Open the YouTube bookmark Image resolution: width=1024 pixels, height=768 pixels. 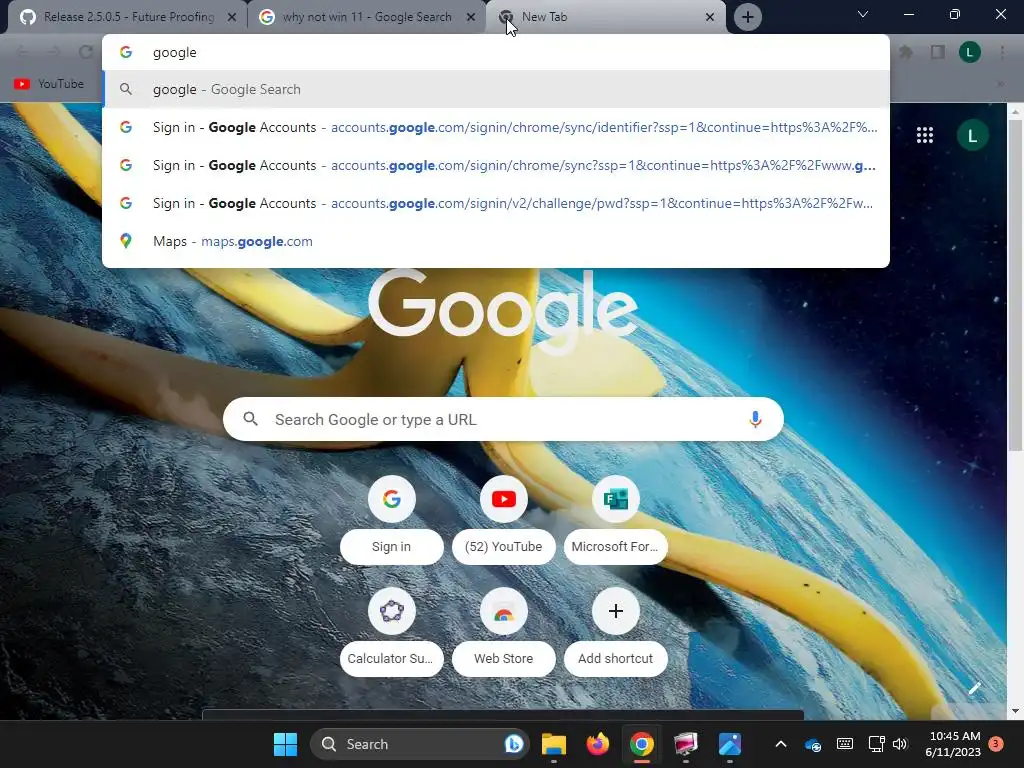[49, 84]
